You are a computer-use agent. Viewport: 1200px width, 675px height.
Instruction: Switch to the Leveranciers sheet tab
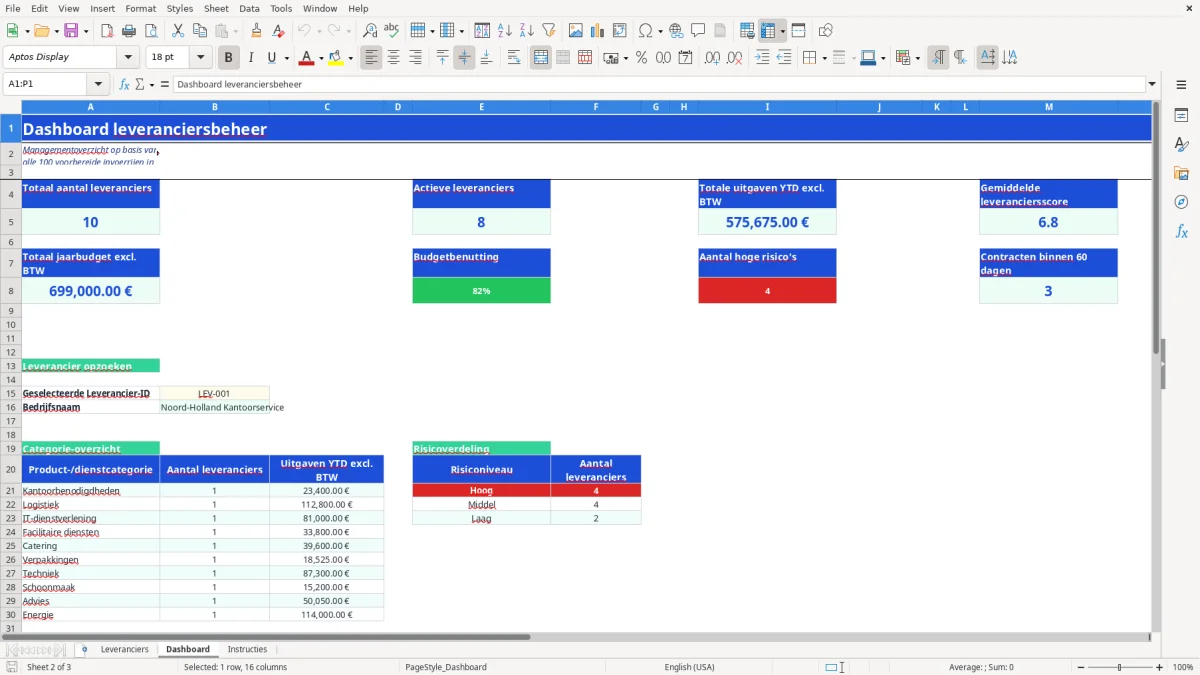[125, 649]
